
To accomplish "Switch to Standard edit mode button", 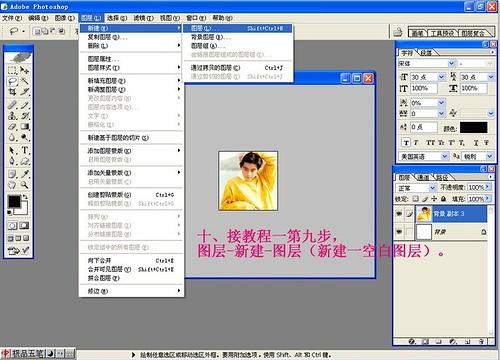I will (12, 226).
